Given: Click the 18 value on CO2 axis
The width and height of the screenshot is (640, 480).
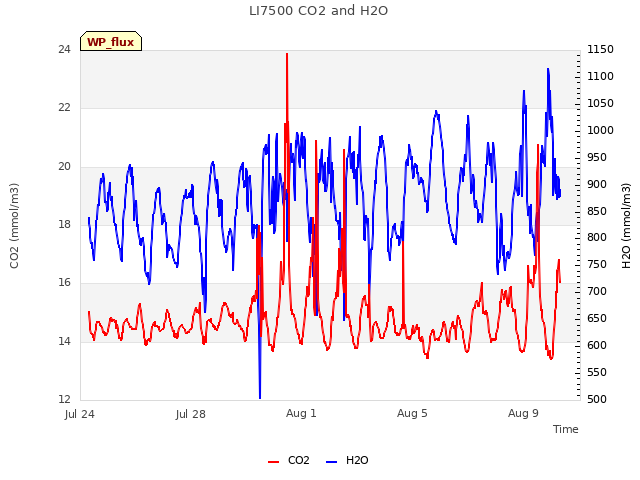Looking at the screenshot, I should (64, 224).
